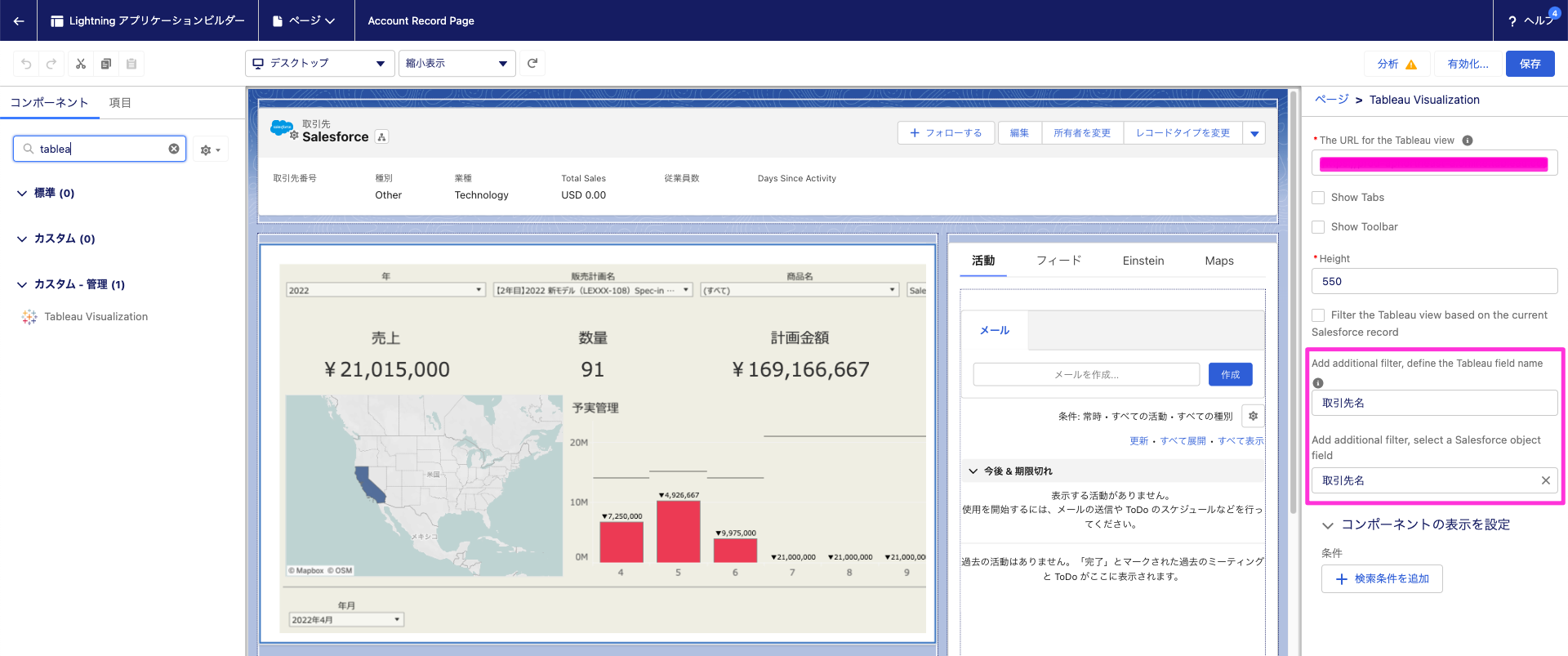Click the additional filter info icon

tap(1318, 383)
